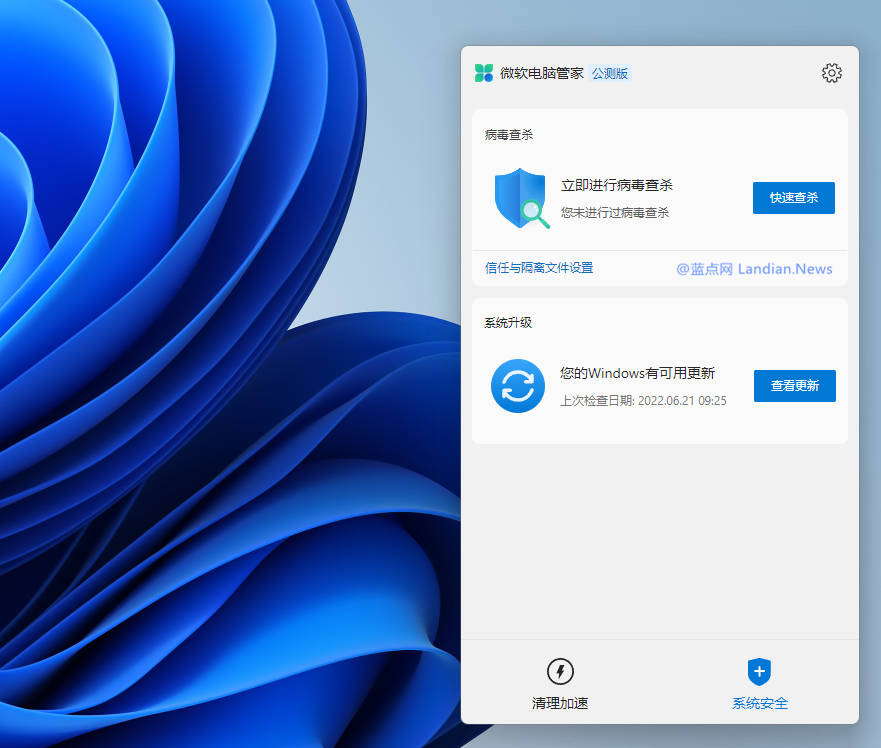Click the circular Windows update sync icon

coord(517,386)
